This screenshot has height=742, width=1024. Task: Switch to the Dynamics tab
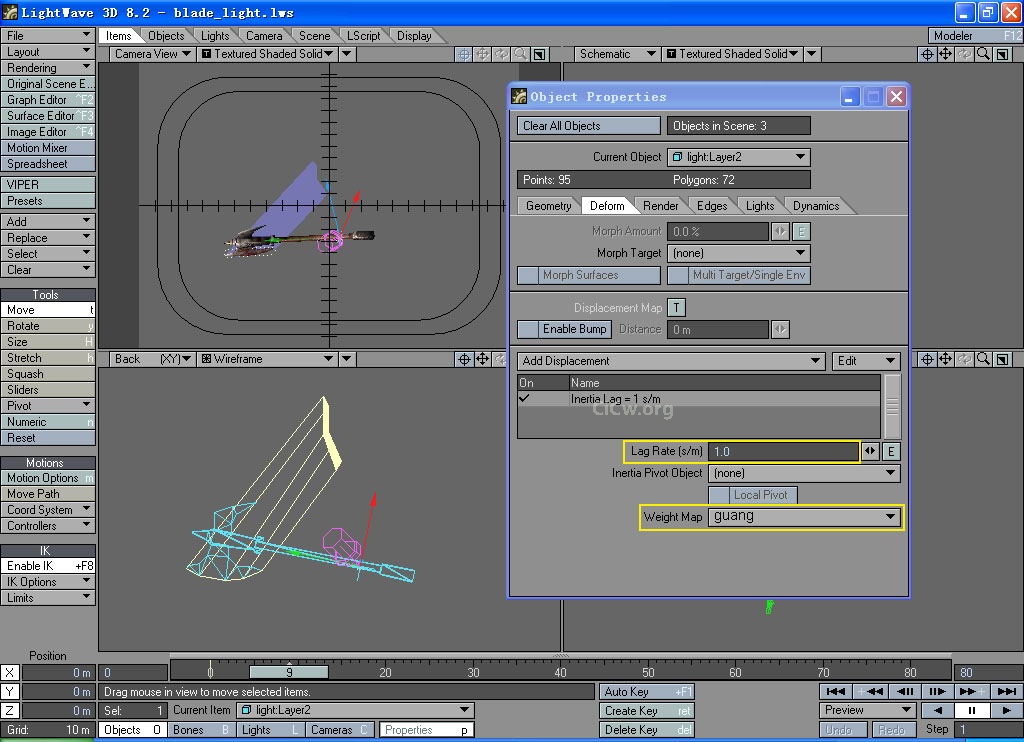click(x=816, y=206)
